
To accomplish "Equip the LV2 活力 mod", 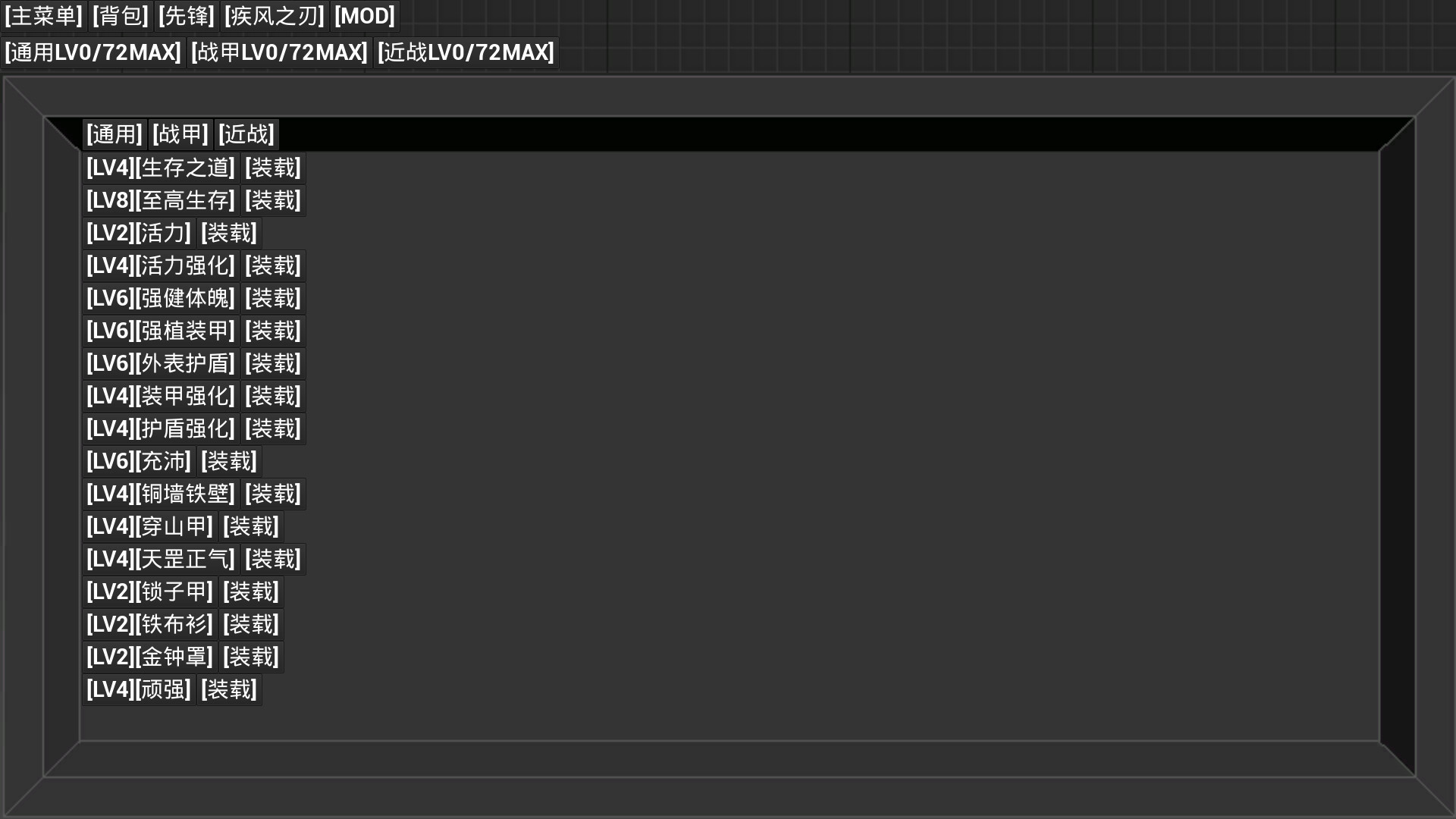I will point(229,233).
